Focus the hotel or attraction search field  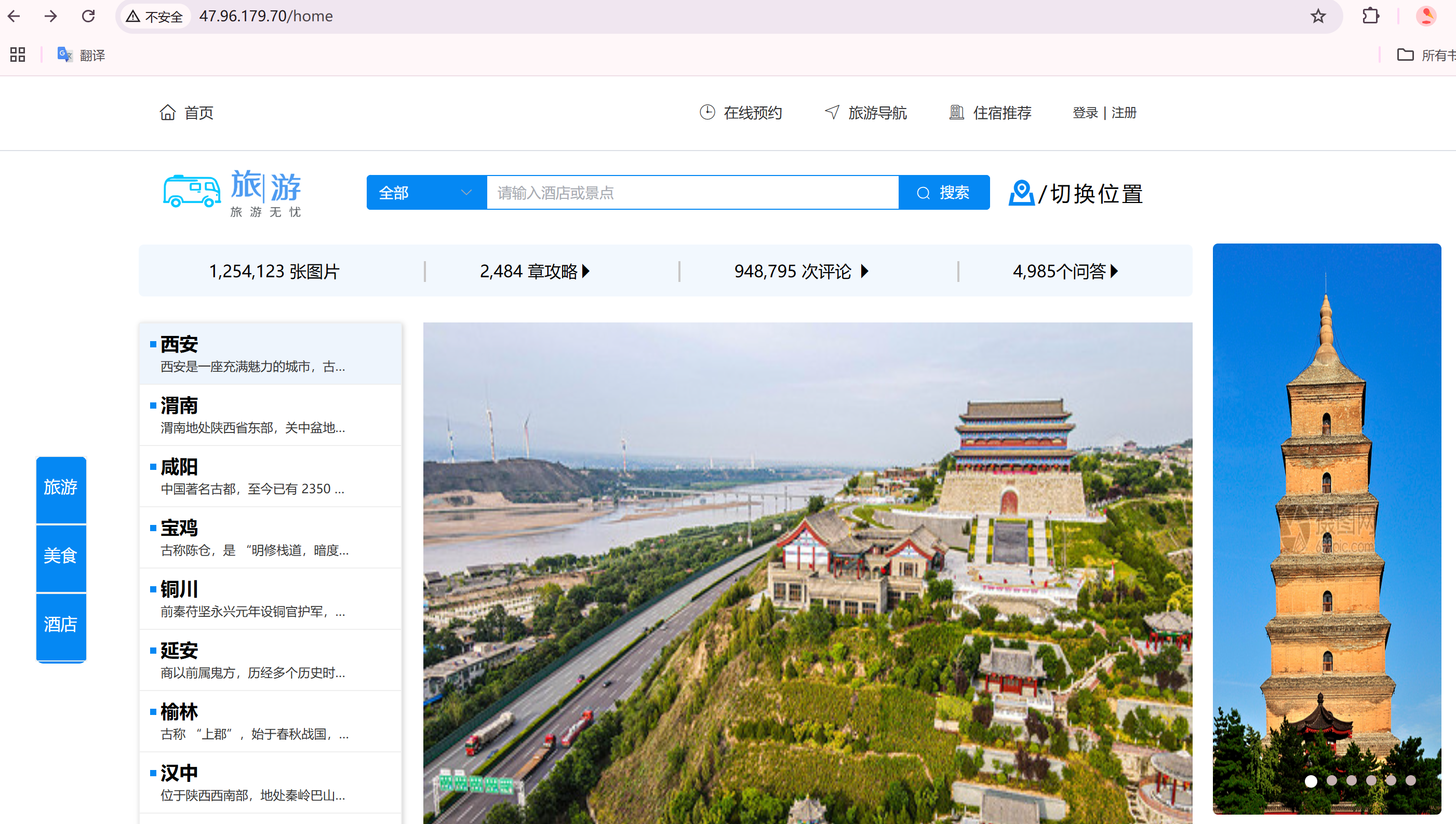tap(692, 193)
